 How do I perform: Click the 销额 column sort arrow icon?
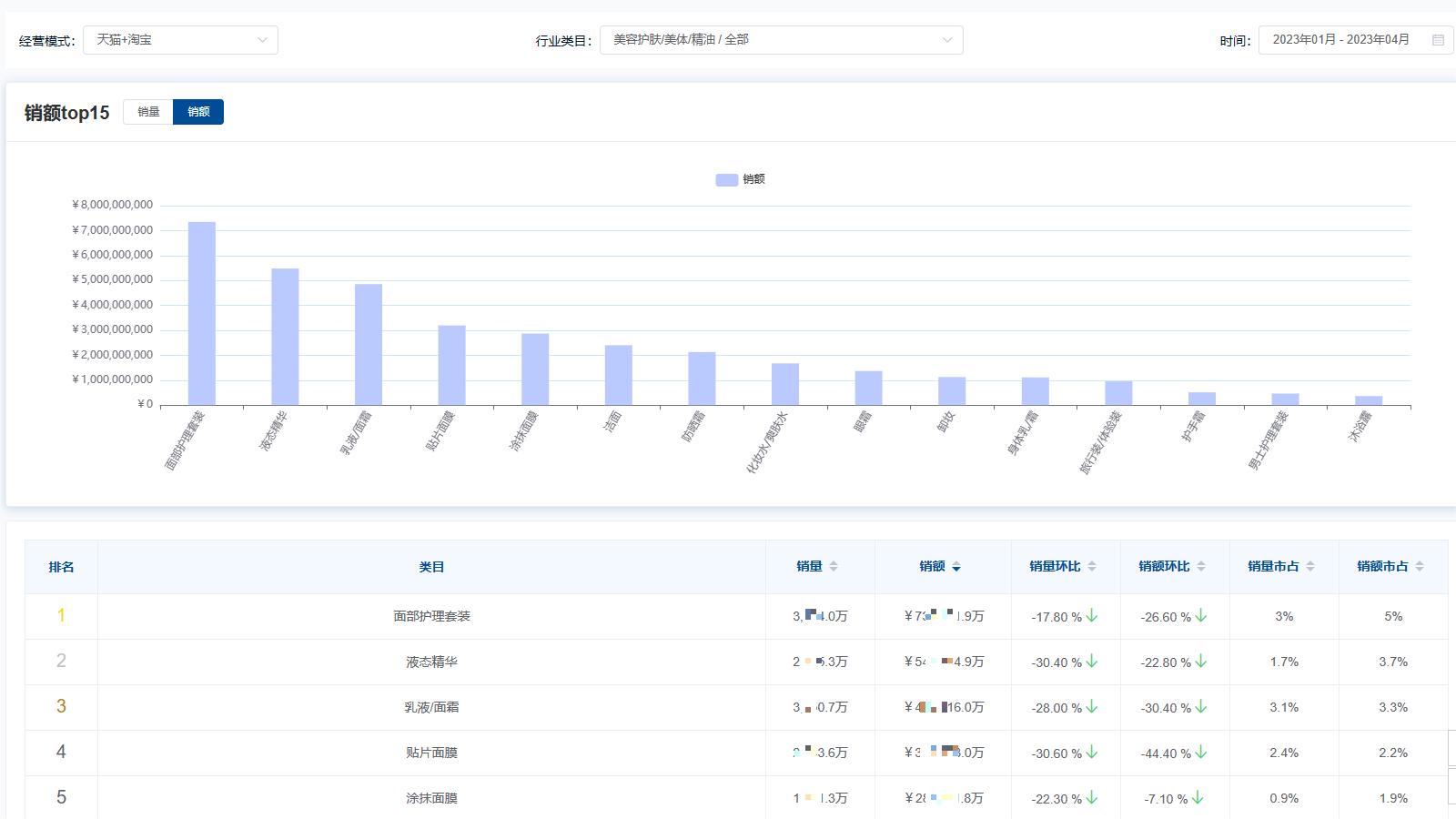coord(956,567)
